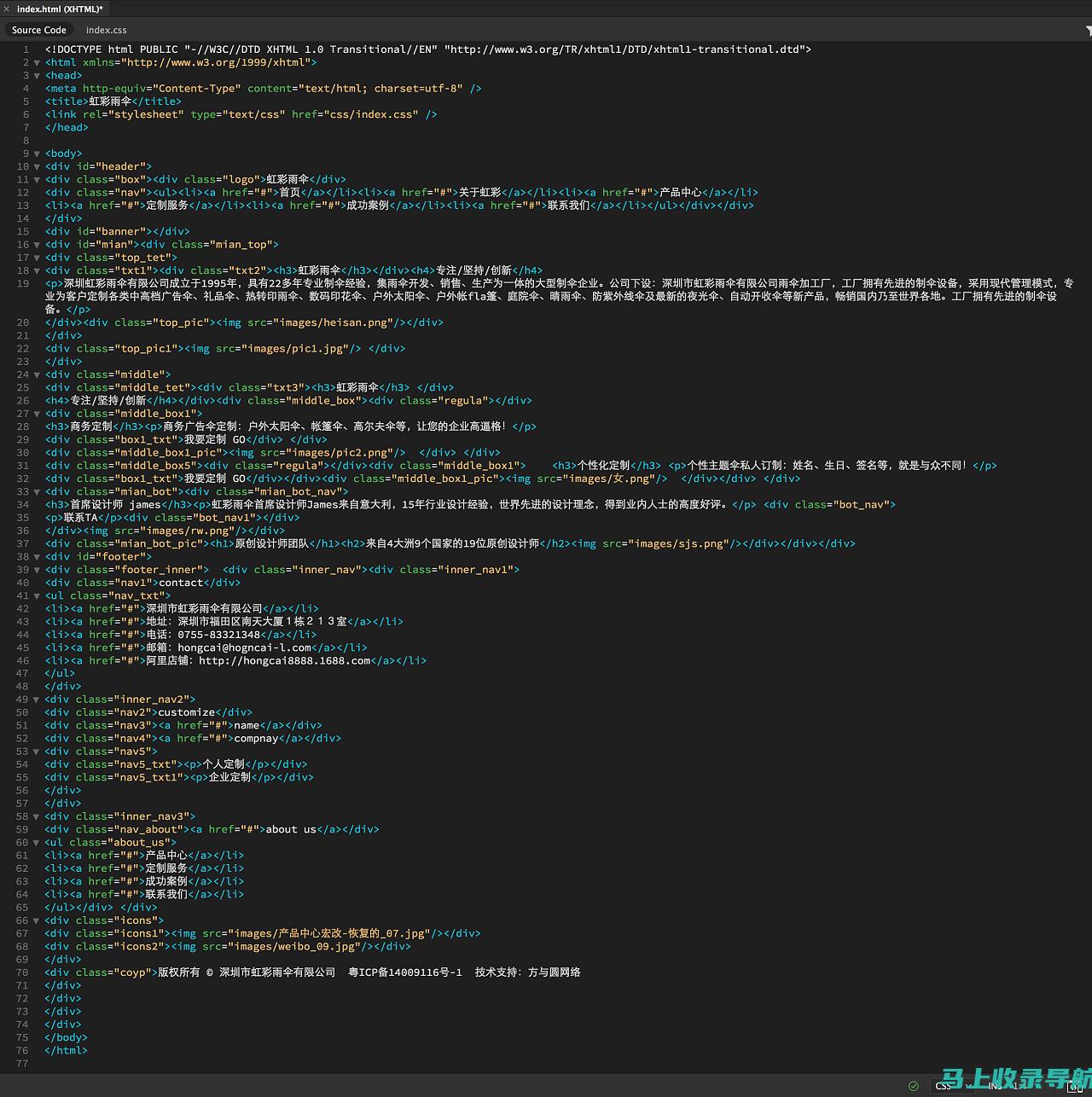Screen dimensions: 1092x1097
Task: Collapse the div class="icons" fold arrow
Action: 37,920
